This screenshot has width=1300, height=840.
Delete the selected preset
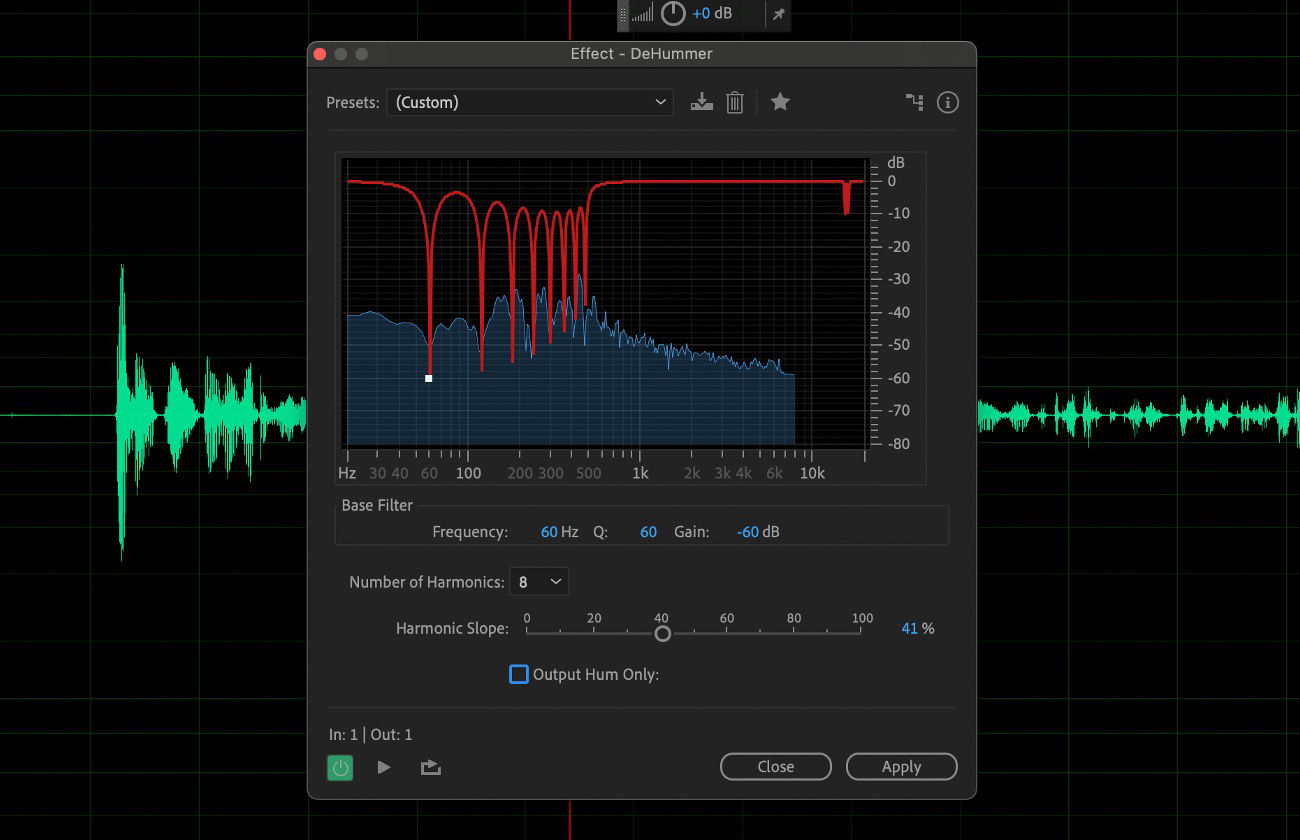tap(735, 102)
